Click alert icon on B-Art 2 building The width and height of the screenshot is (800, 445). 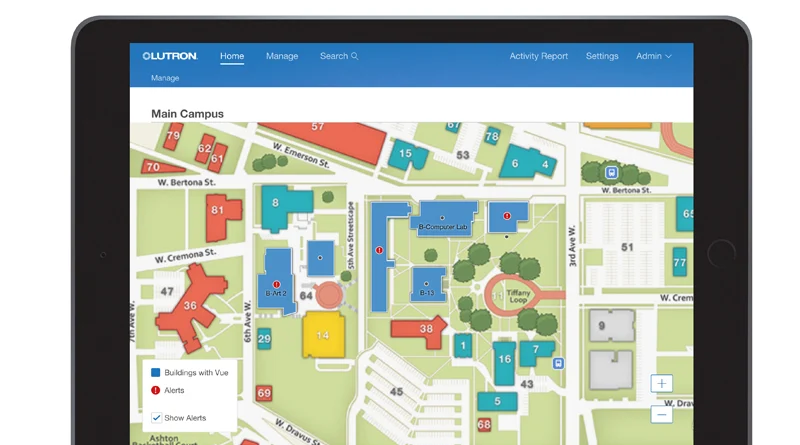tap(277, 284)
